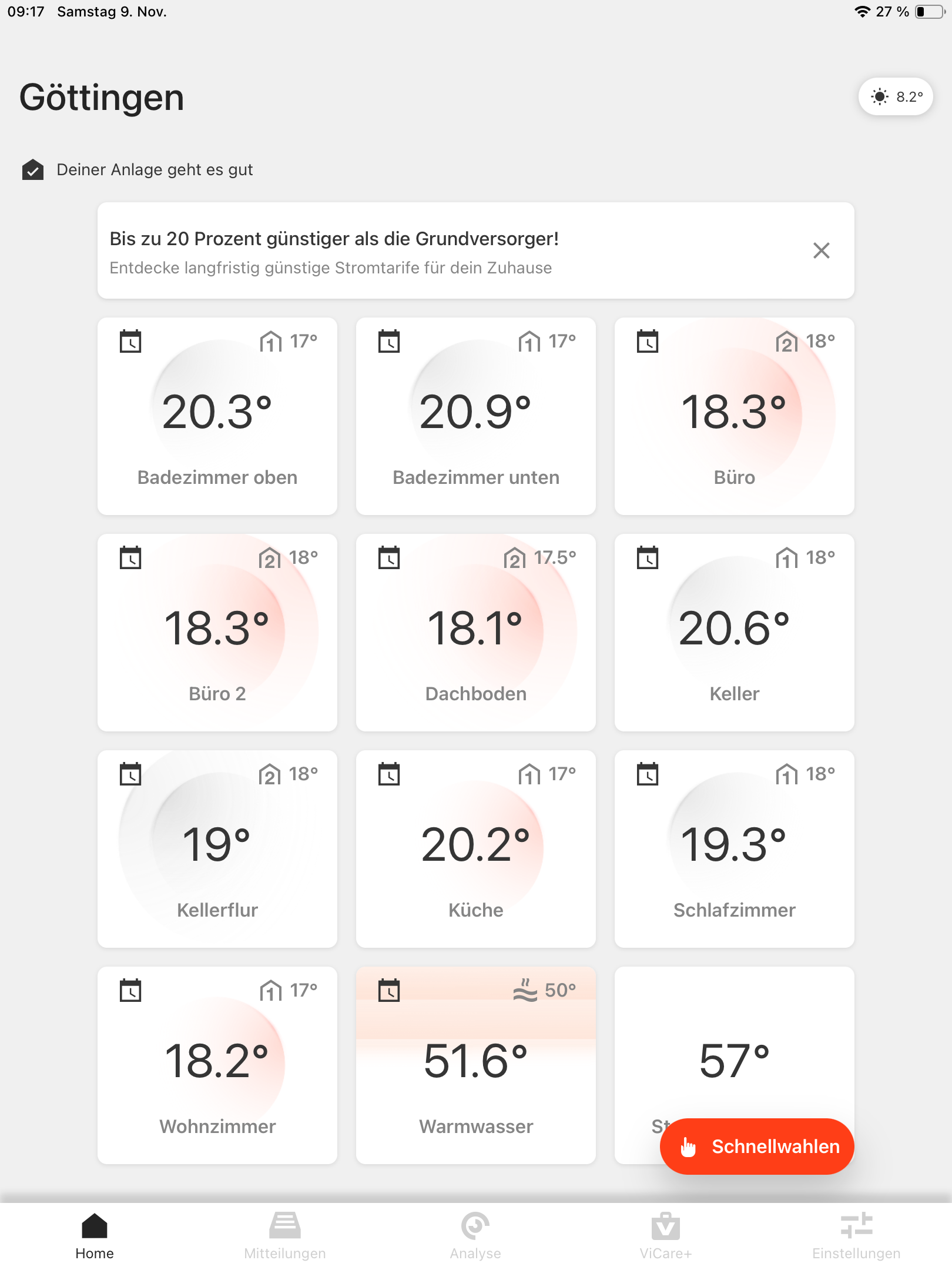Dismiss the Stromtarife promotion banner
The image size is (952, 1270).
(x=822, y=250)
